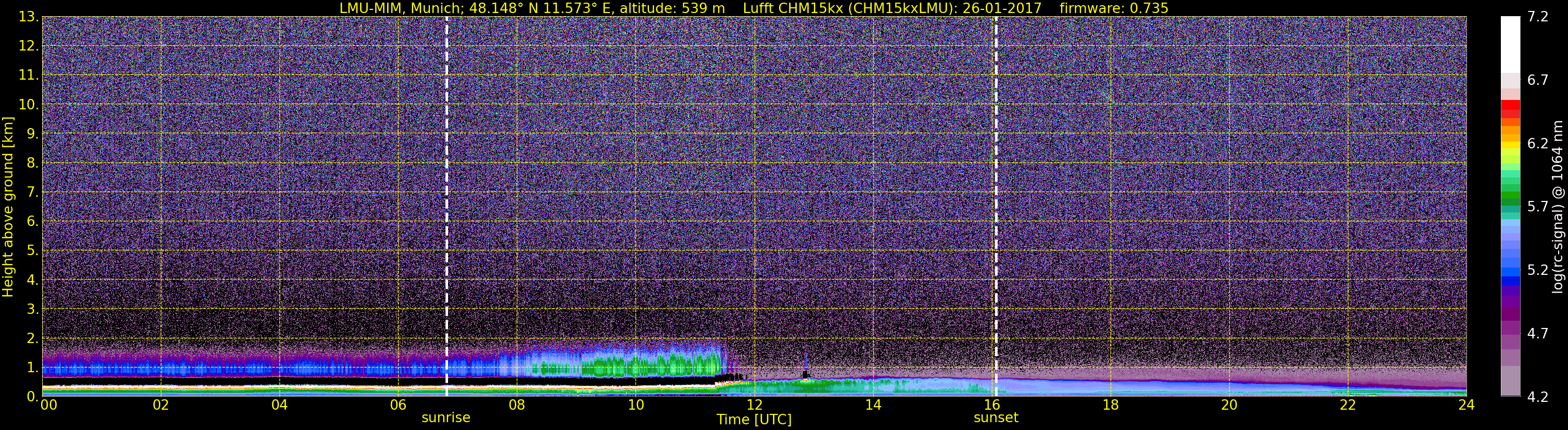The image size is (1568, 430).
Task: Click the colorbar tick label '5.2'
Action: coord(1538,270)
